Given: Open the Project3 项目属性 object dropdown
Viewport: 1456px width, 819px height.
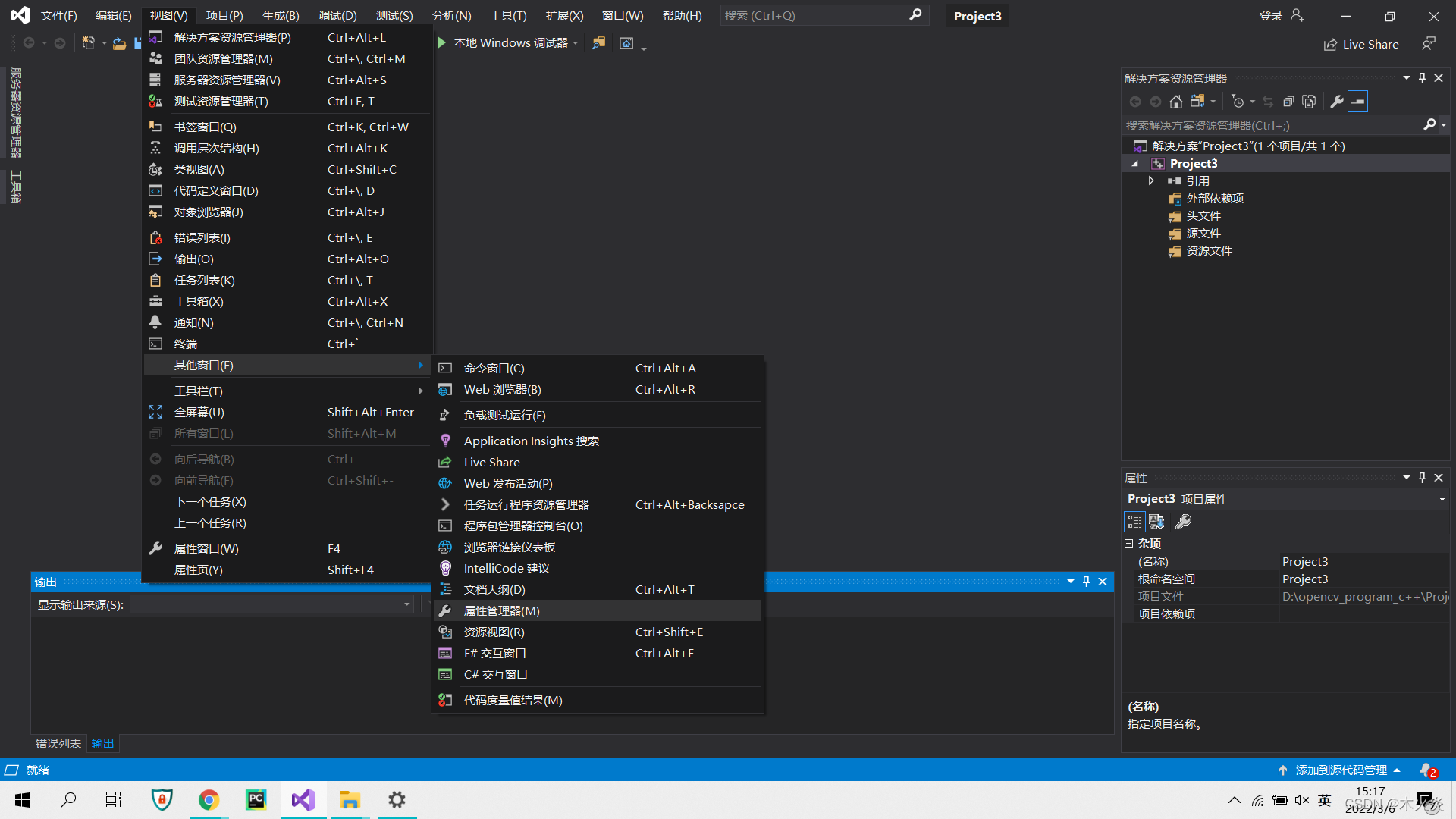Looking at the screenshot, I should (x=1442, y=499).
